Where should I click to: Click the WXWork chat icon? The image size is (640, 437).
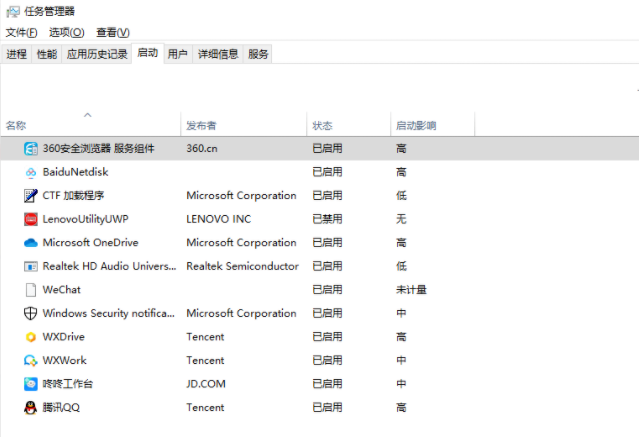(x=31, y=361)
